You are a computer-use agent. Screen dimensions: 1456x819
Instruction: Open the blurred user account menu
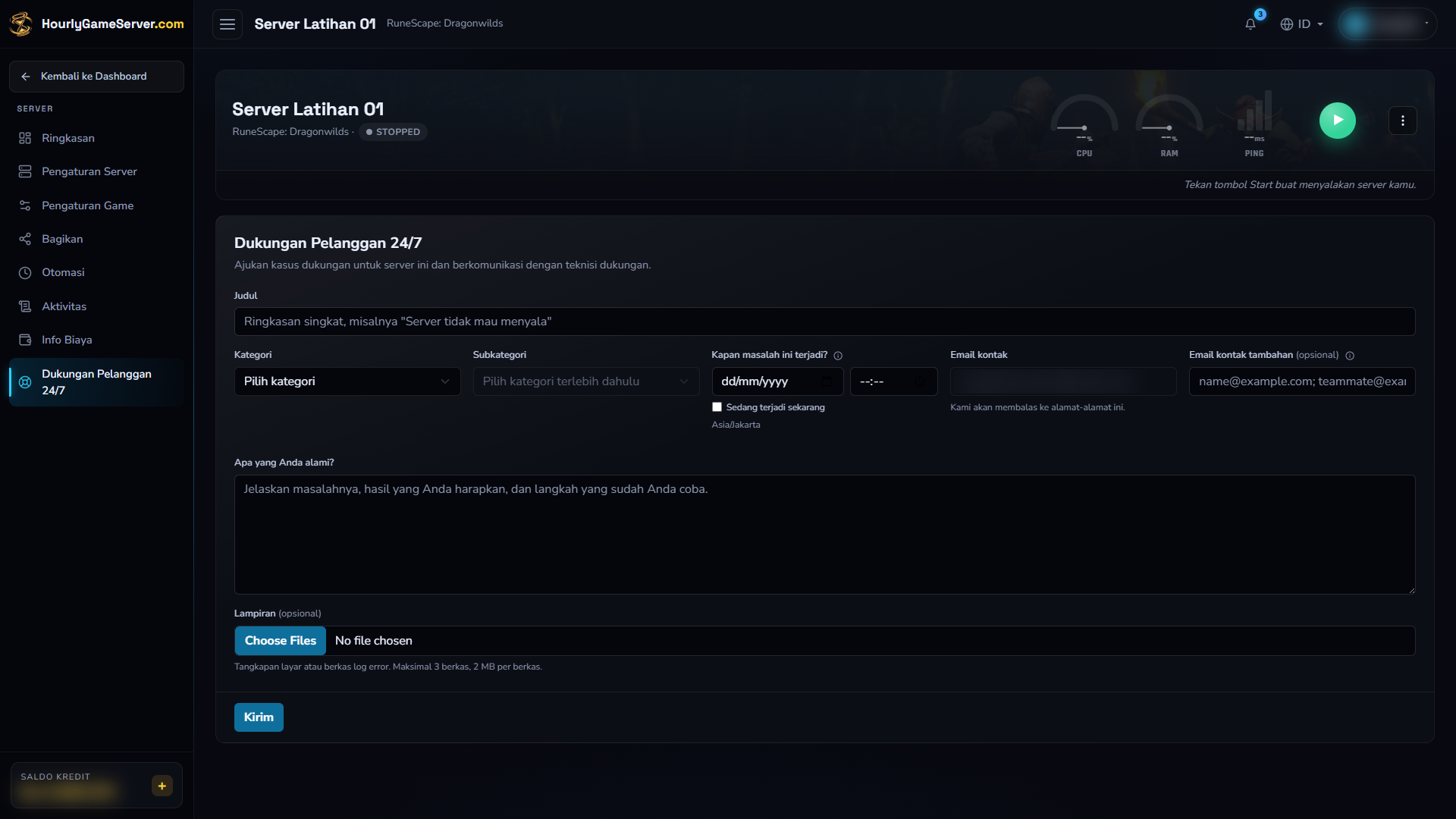[x=1387, y=24]
